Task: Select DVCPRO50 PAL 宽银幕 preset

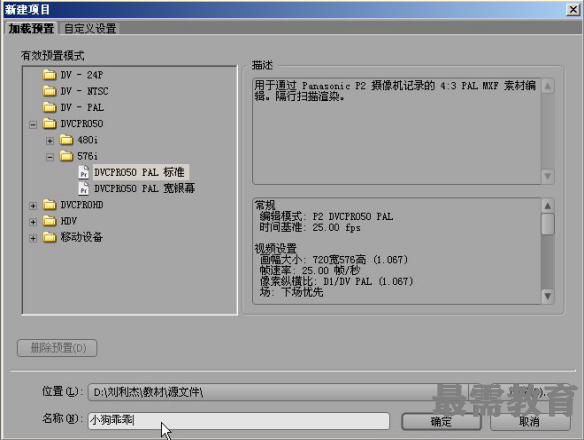Action: pos(145,189)
